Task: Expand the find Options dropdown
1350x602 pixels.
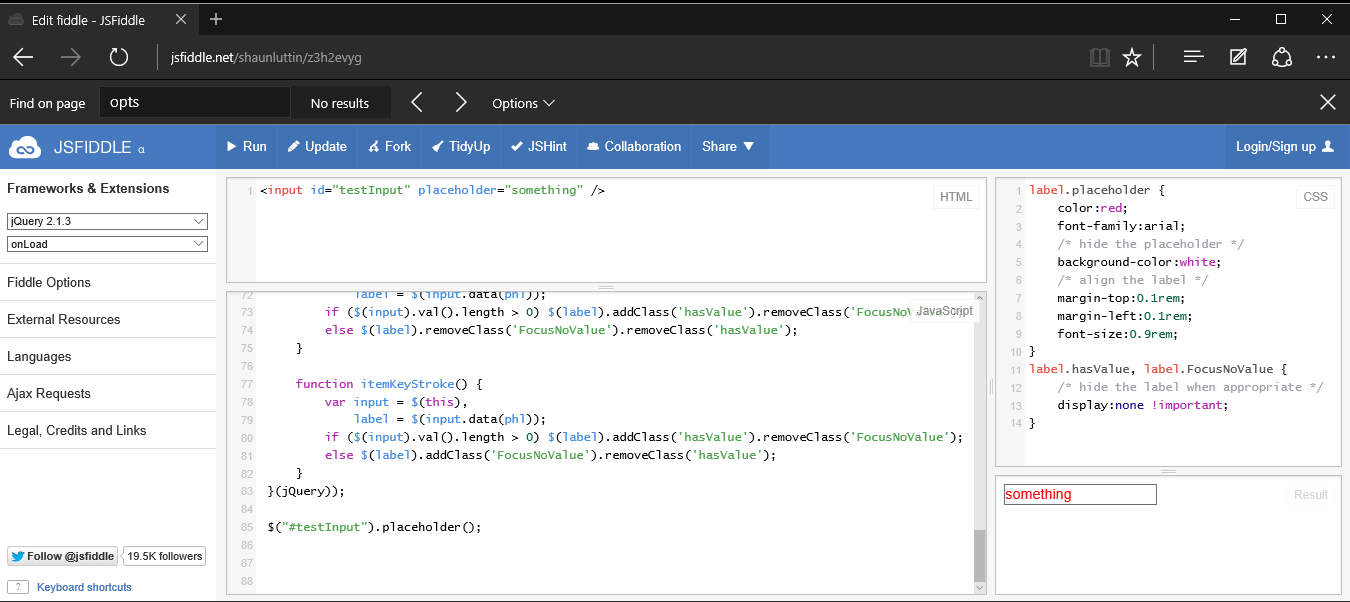Action: coord(523,103)
